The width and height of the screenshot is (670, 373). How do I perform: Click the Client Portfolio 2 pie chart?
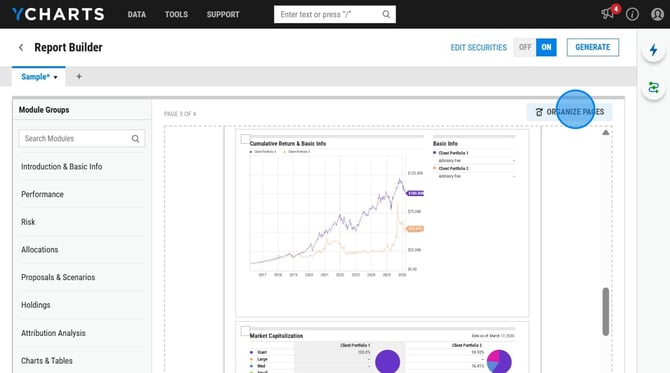pos(499,361)
